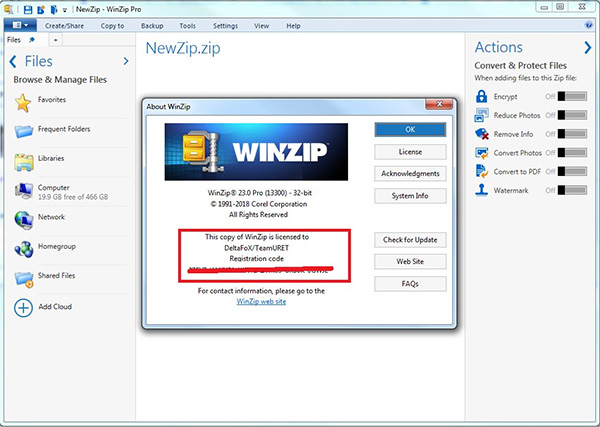Click the Watermark stamp icon

pyautogui.click(x=481, y=190)
